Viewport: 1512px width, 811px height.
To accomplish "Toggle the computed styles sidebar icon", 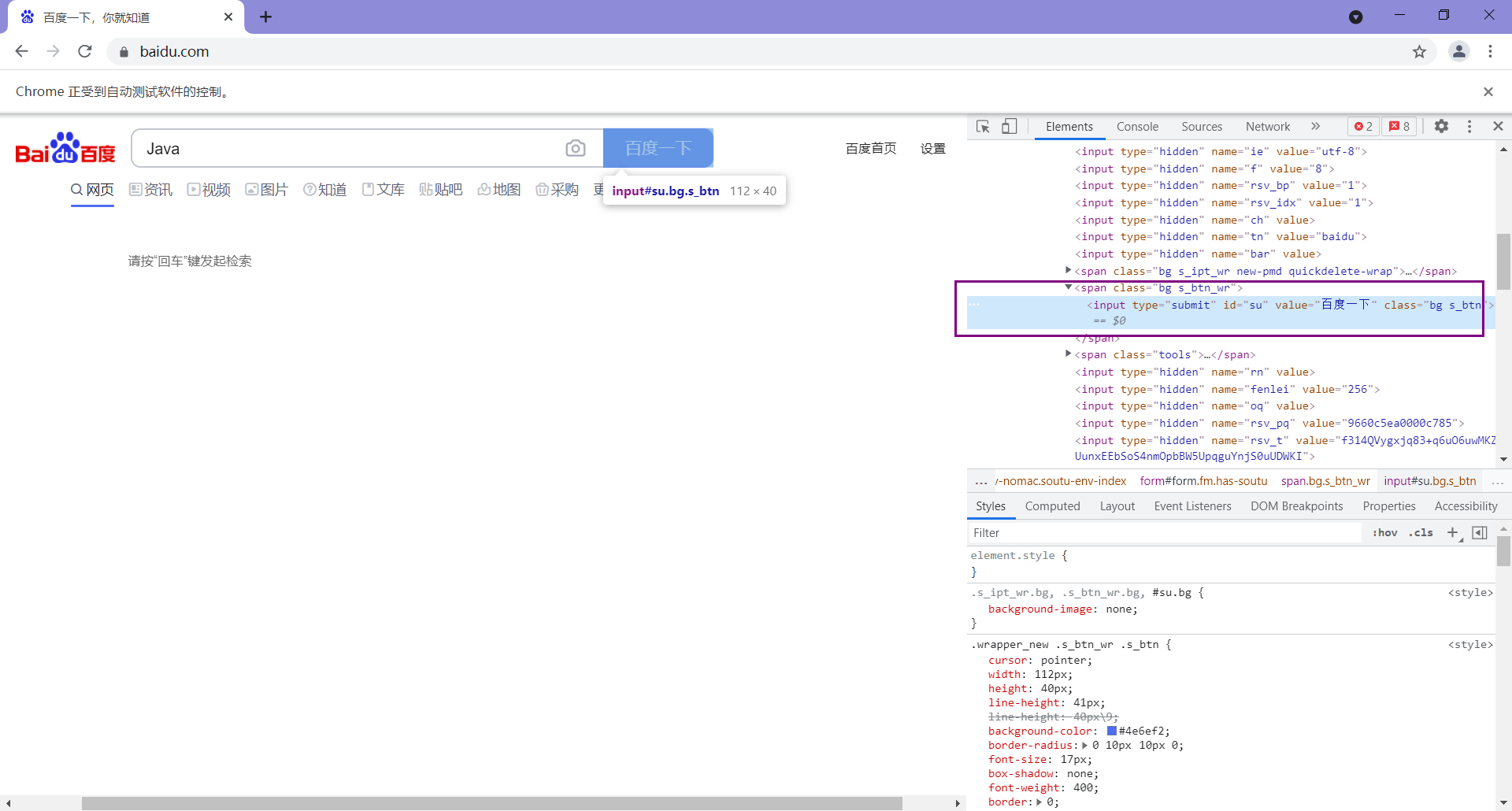I will (x=1480, y=533).
